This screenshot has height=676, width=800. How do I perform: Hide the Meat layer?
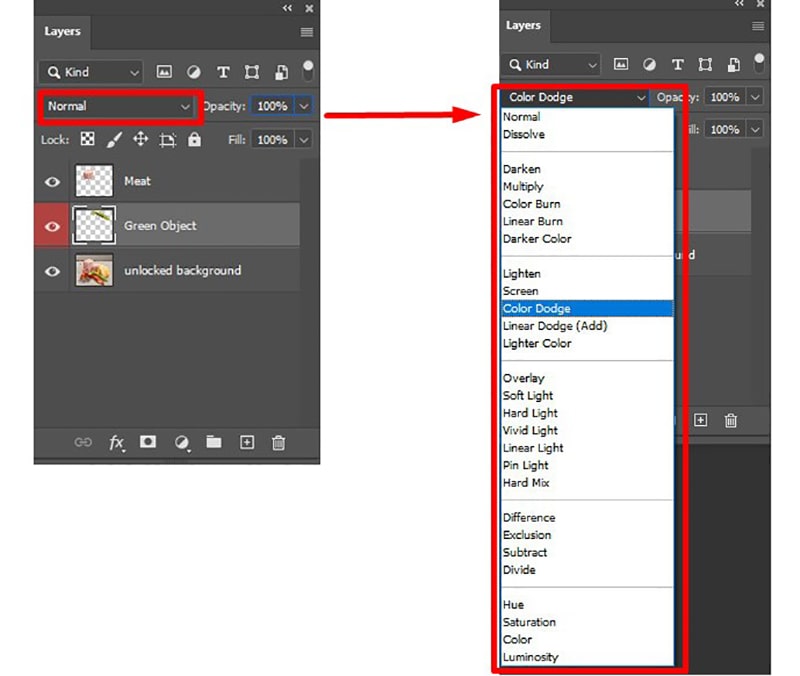53,180
